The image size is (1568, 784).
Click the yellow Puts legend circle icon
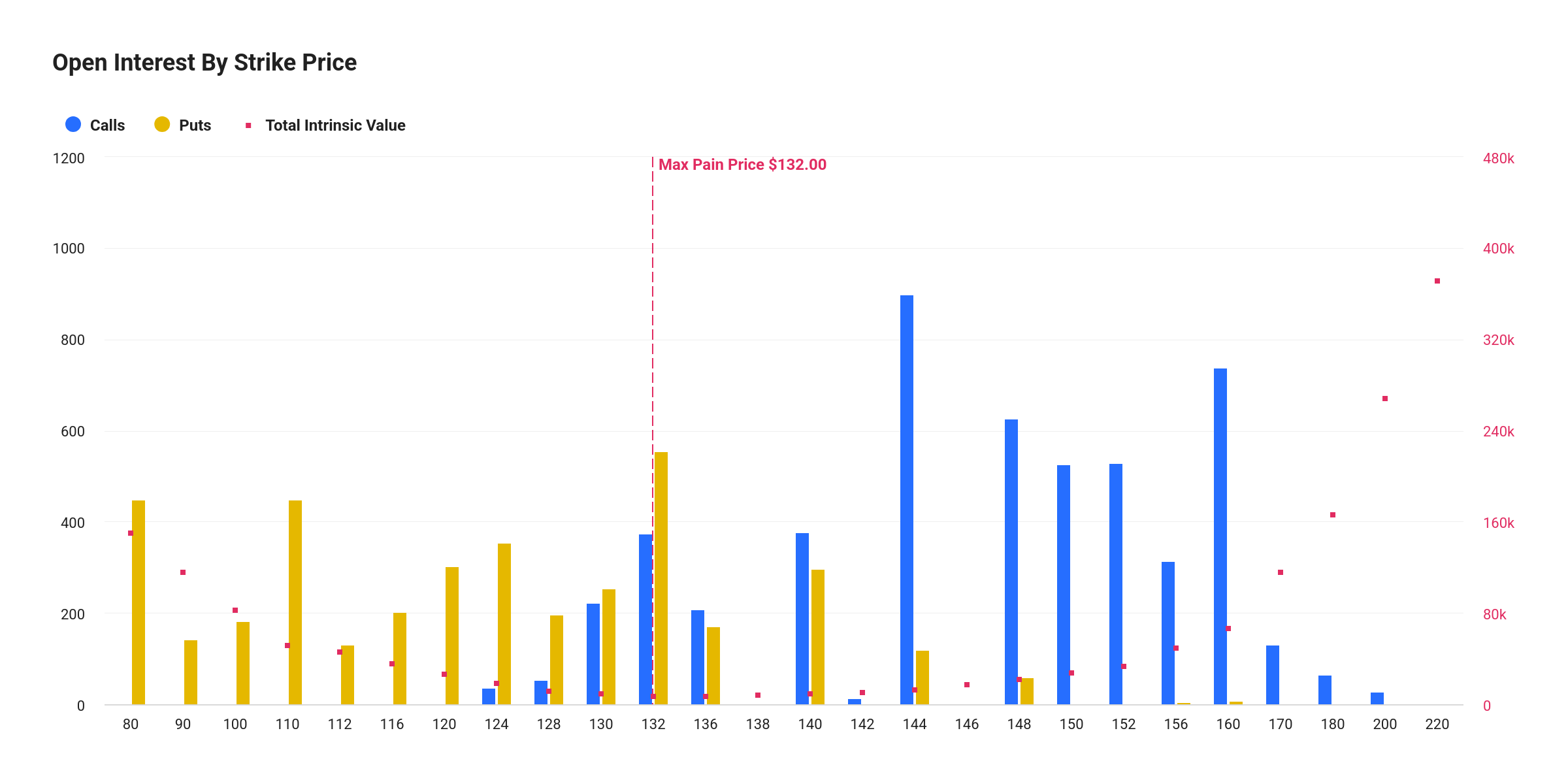pyautogui.click(x=162, y=124)
